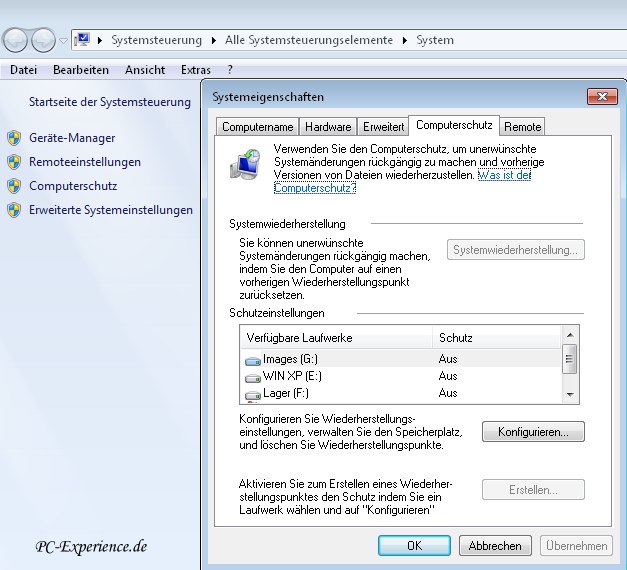Select the Images (G:) drive icon
This screenshot has width=627, height=570.
pyautogui.click(x=252, y=360)
